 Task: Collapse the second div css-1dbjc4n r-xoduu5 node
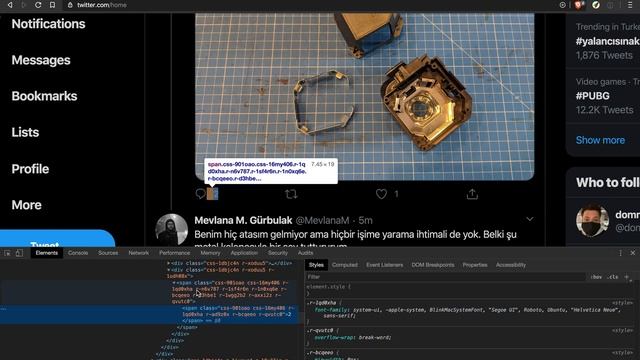coord(169,270)
